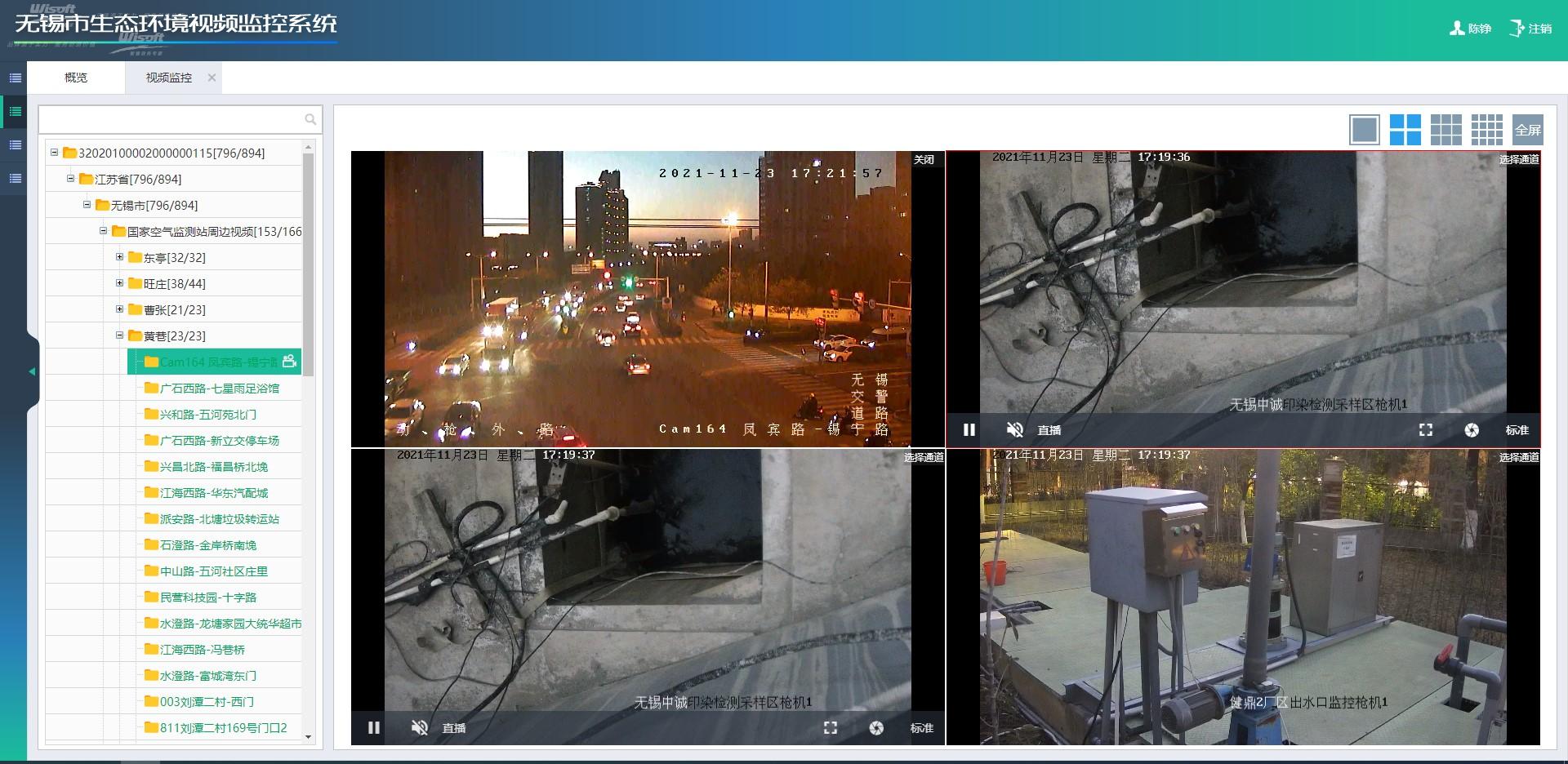Close the 视频监控 tab
This screenshot has height=764, width=1568.
click(x=212, y=78)
